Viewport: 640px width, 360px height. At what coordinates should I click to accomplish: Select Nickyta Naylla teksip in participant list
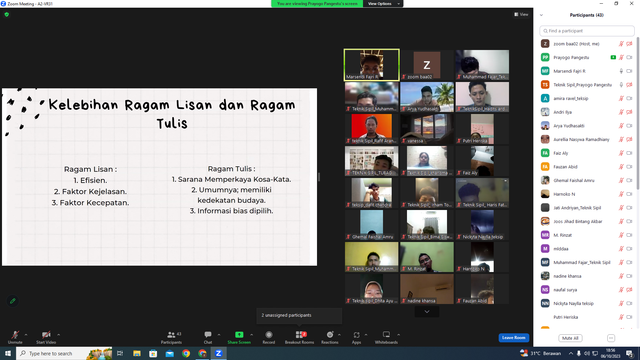pos(587,303)
